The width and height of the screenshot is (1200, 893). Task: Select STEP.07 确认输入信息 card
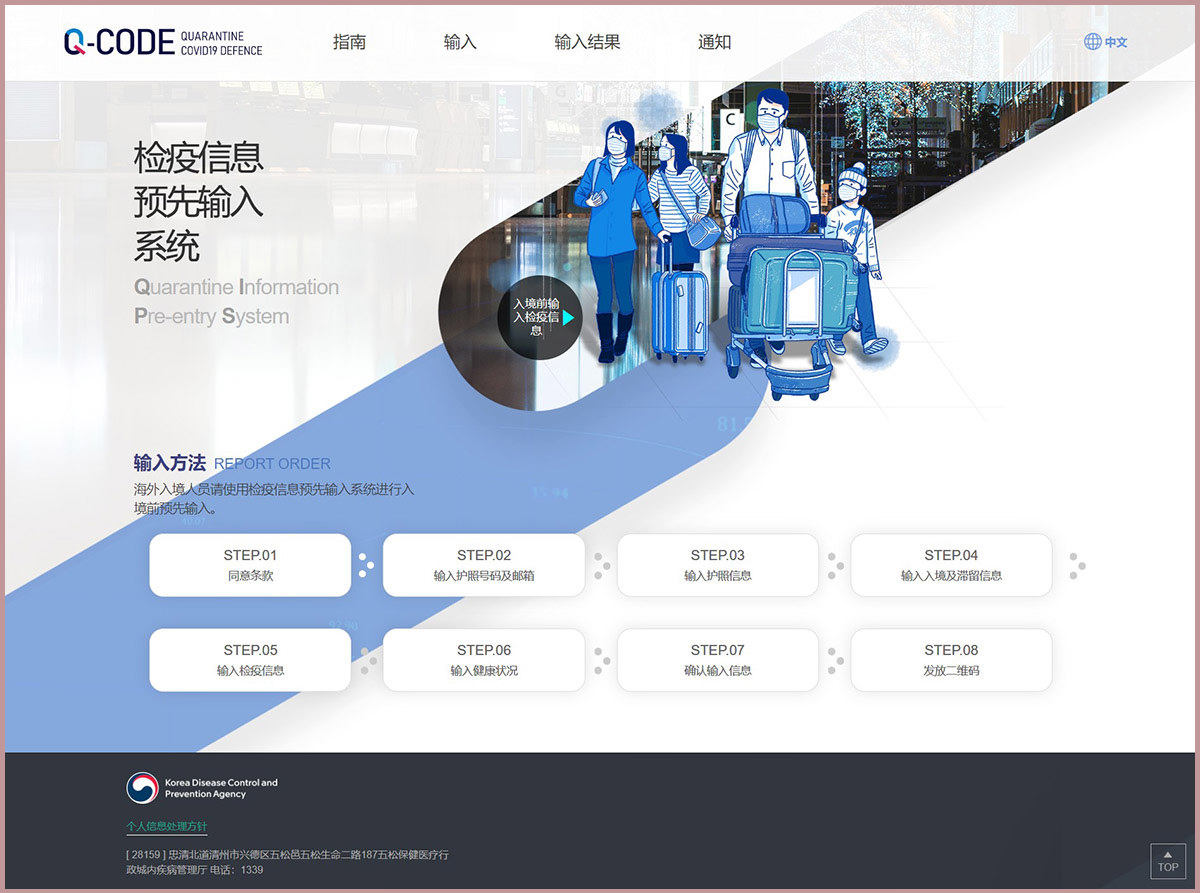pos(718,660)
